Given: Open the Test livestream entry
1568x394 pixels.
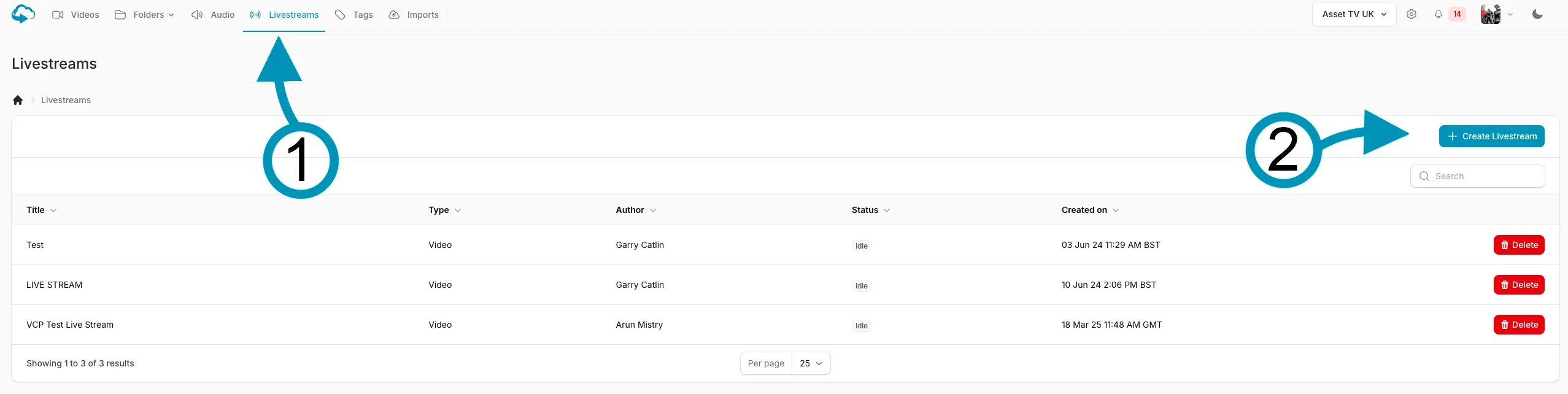Looking at the screenshot, I should click(x=35, y=245).
